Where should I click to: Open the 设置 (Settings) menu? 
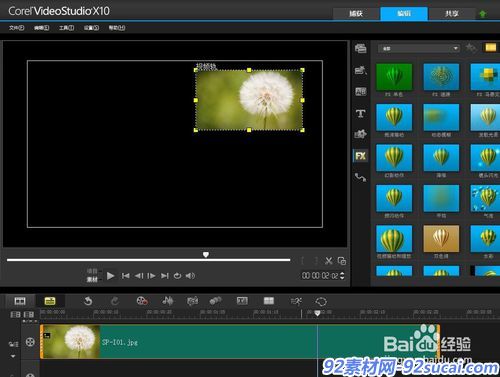coord(91,28)
